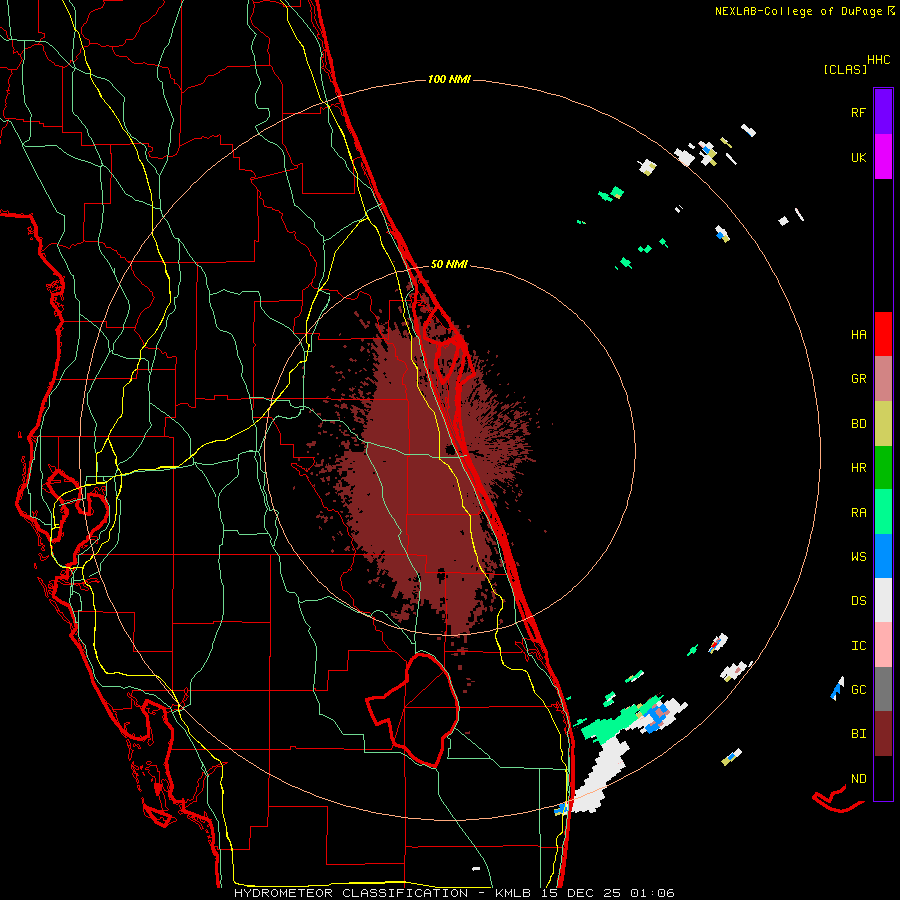Click the IC pink legend color block
This screenshot has width=900, height=900.
click(883, 645)
